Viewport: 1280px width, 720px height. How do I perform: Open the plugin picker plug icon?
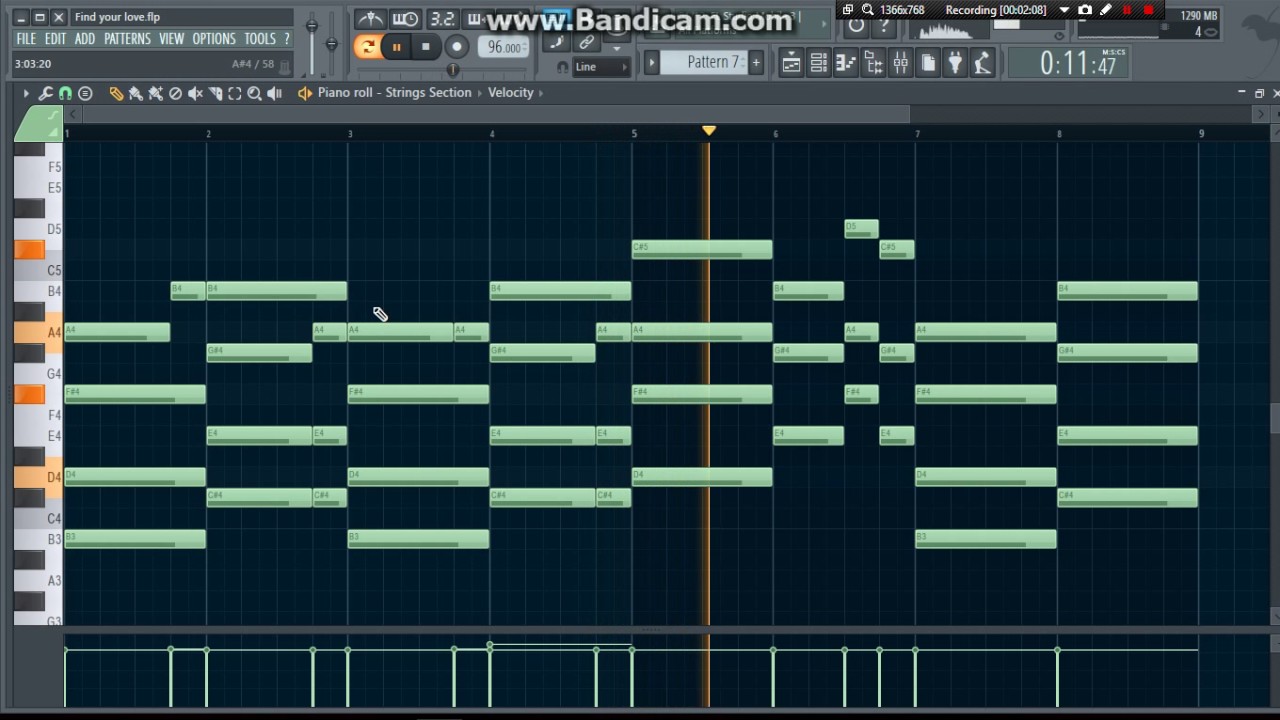[955, 64]
